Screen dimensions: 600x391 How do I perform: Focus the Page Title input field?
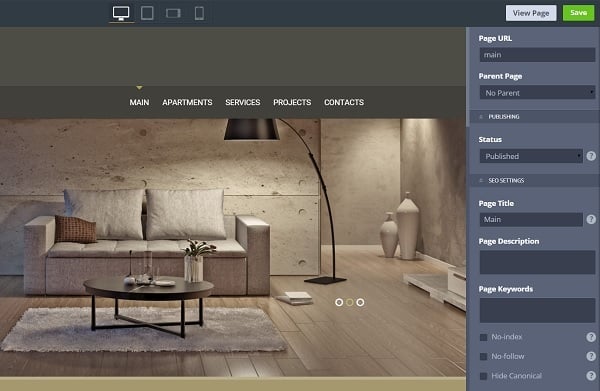(531, 220)
